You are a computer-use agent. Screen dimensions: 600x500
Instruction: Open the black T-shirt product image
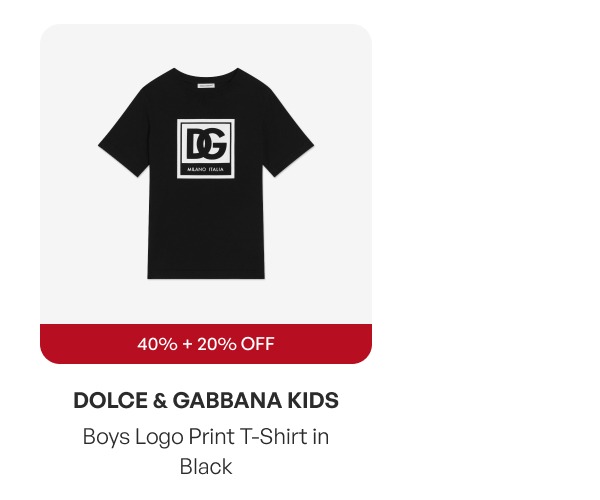coord(206,173)
